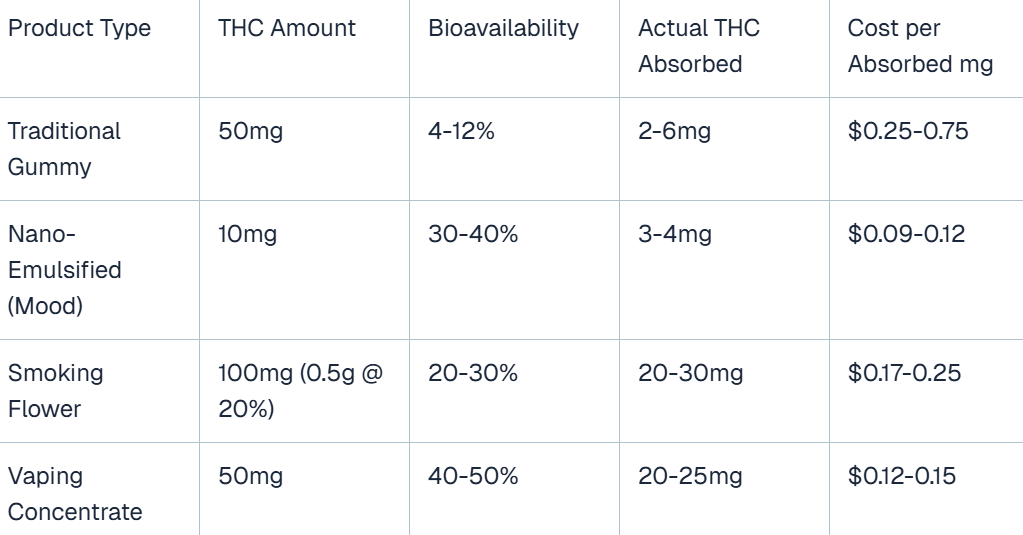The width and height of the screenshot is (1023, 535).
Task: Click the 20-30mg absorbed value
Action: (x=690, y=373)
